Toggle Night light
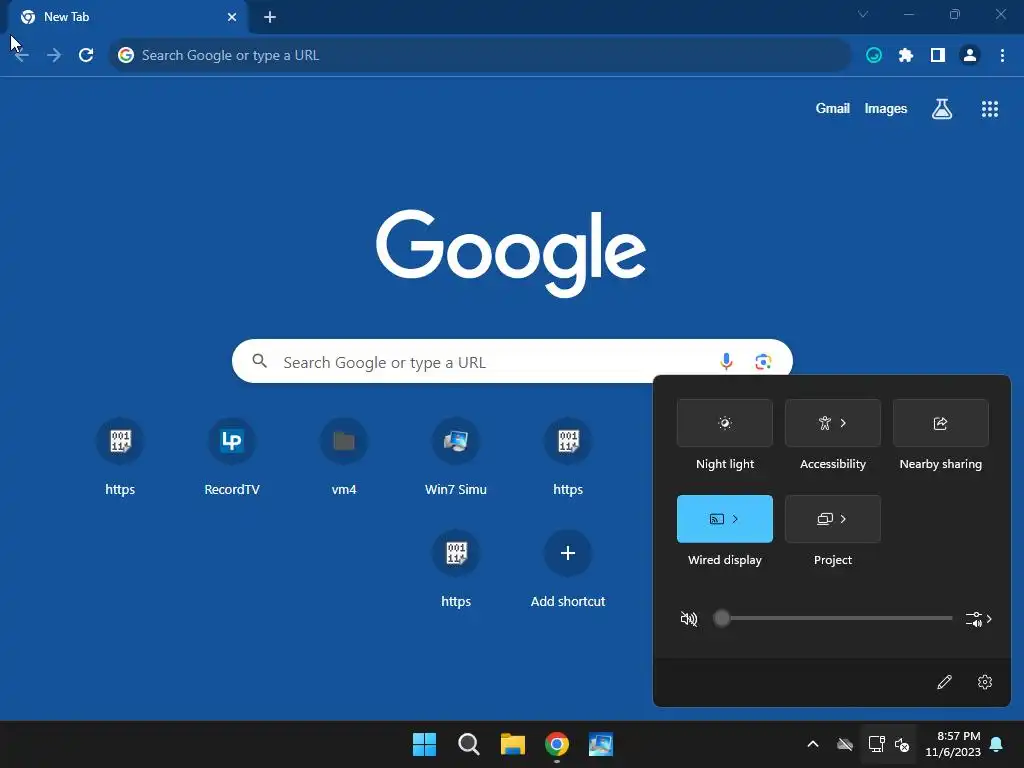This screenshot has width=1024, height=768. click(725, 423)
